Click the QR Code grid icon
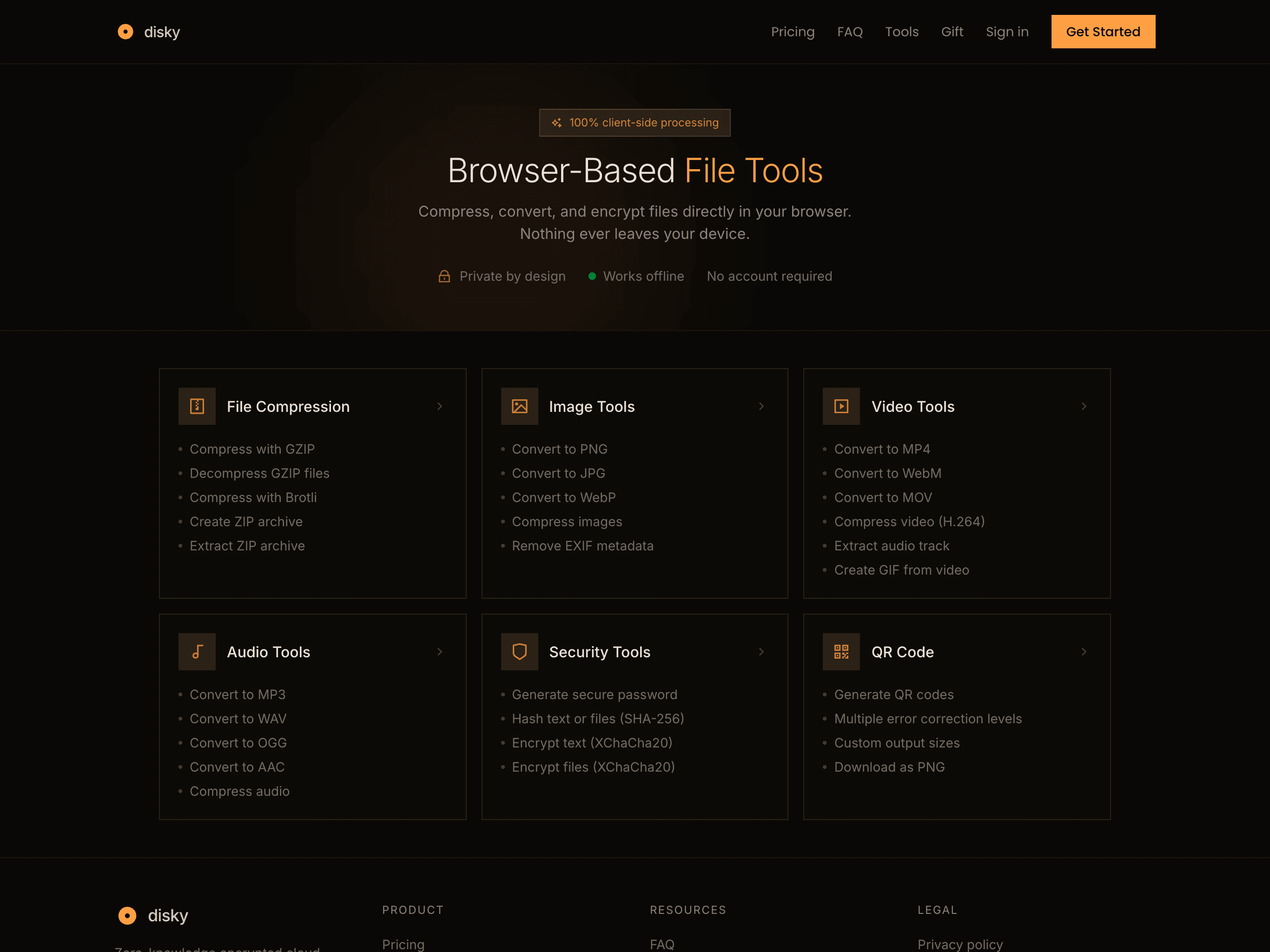Viewport: 1270px width, 952px height. 841,652
